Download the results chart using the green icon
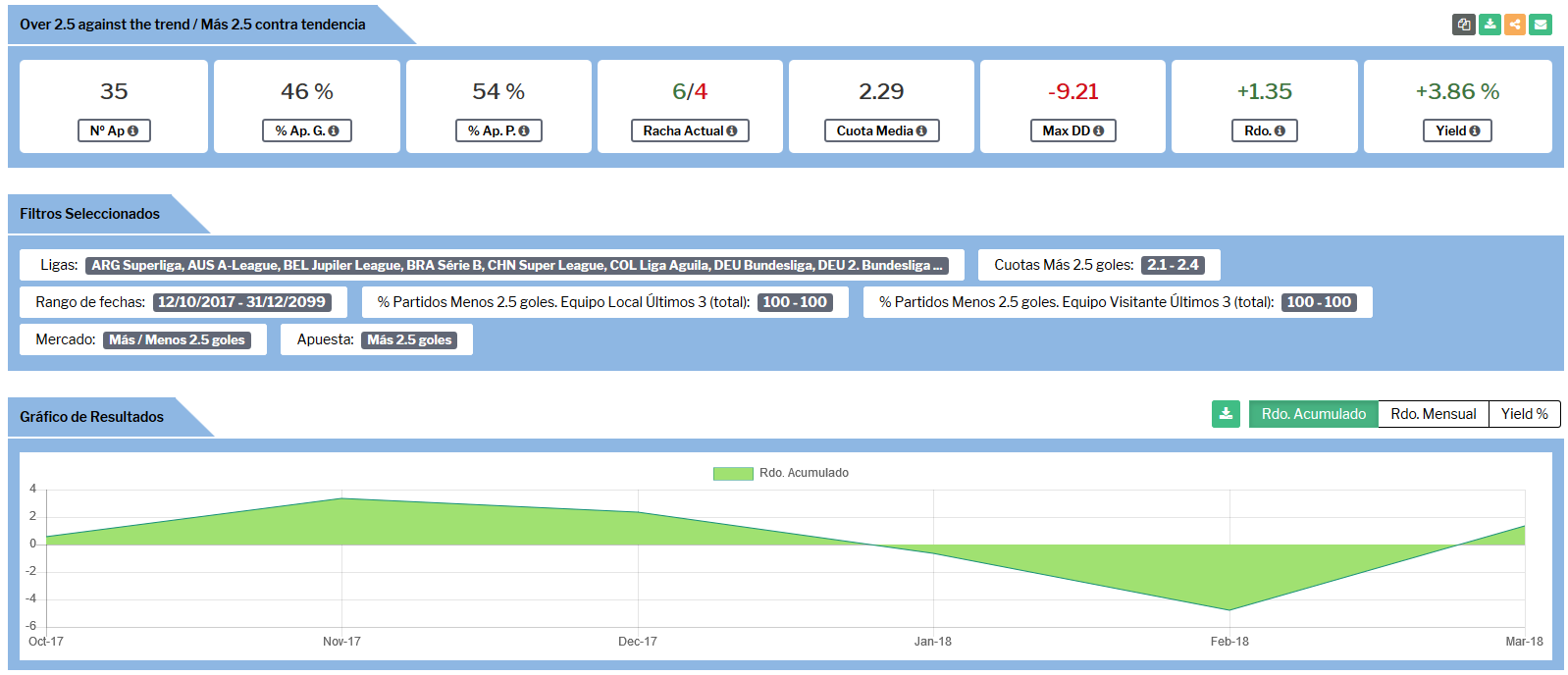1568x675 pixels. point(1226,414)
